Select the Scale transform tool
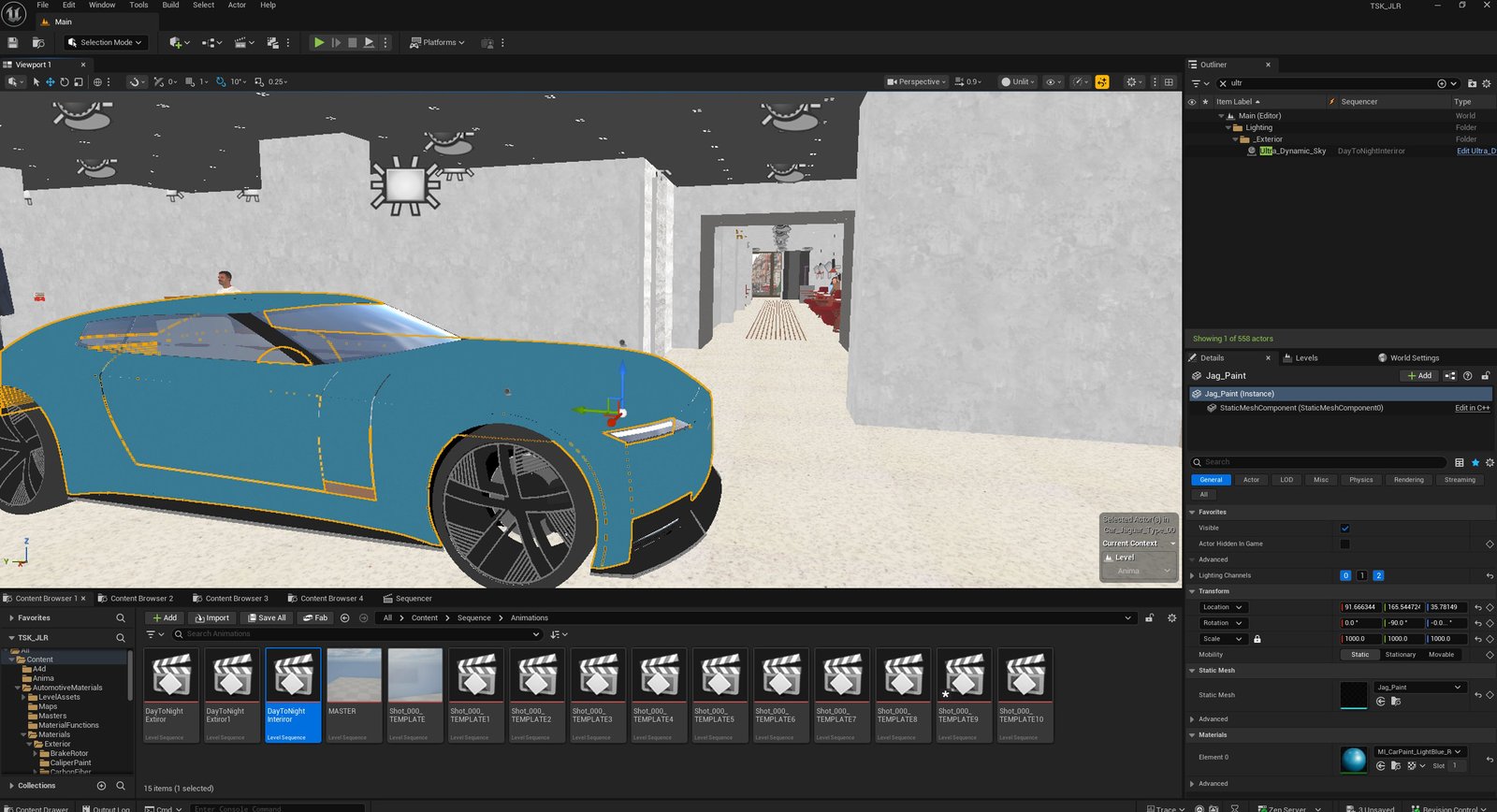The height and width of the screenshot is (812, 1497). 79,82
